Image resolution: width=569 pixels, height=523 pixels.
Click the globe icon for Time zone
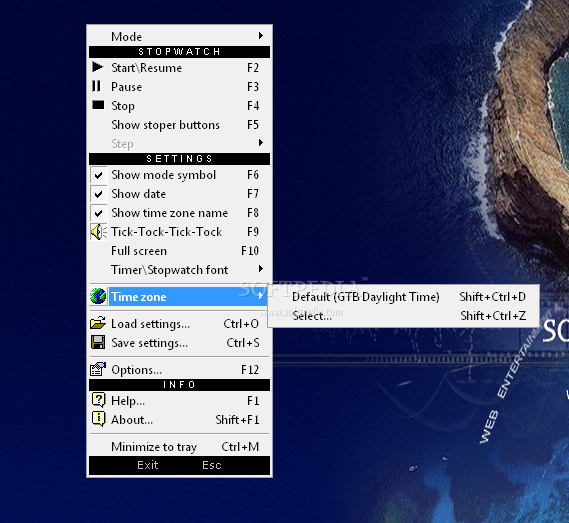tap(98, 296)
